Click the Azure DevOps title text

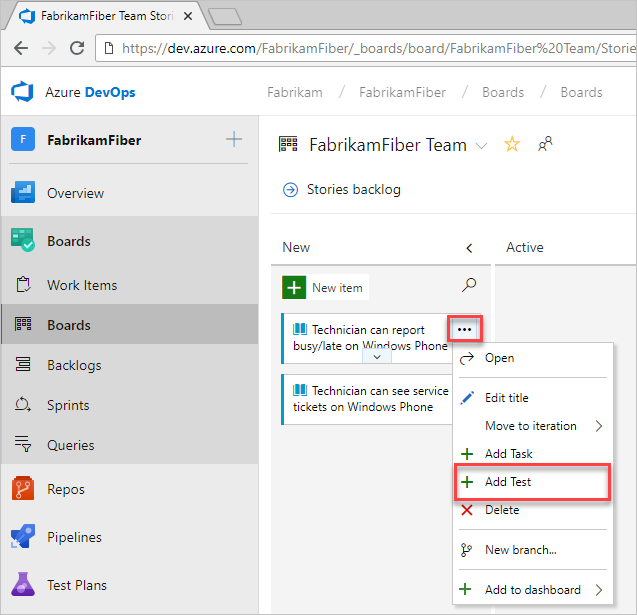tap(90, 92)
